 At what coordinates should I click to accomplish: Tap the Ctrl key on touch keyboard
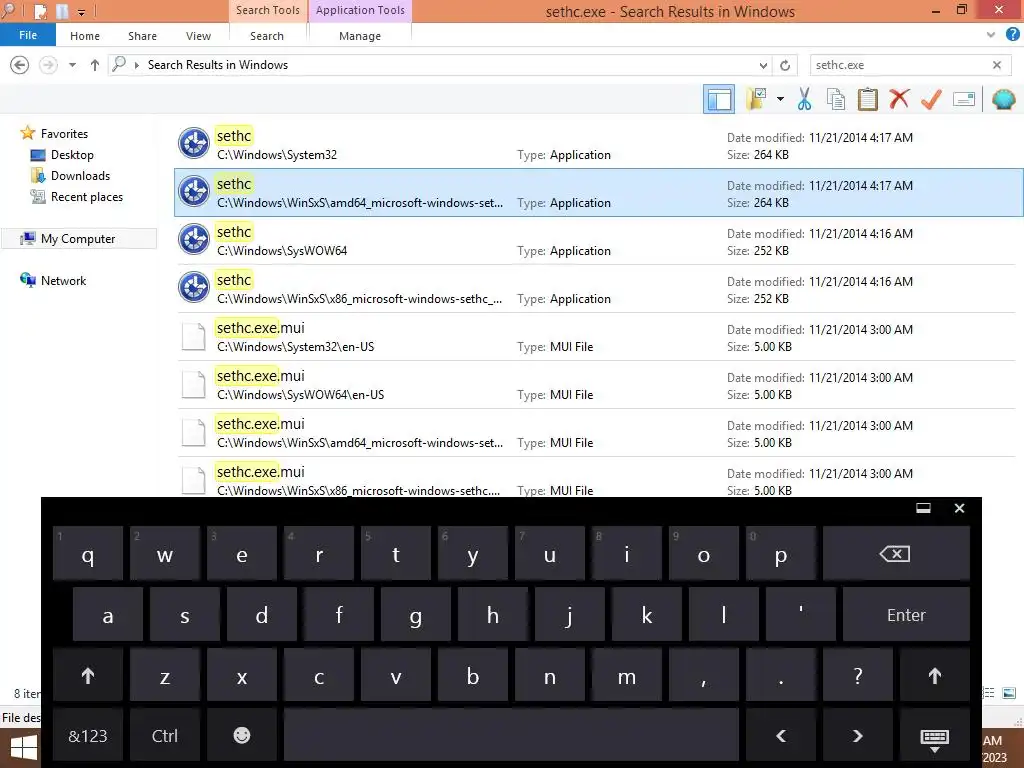click(165, 735)
